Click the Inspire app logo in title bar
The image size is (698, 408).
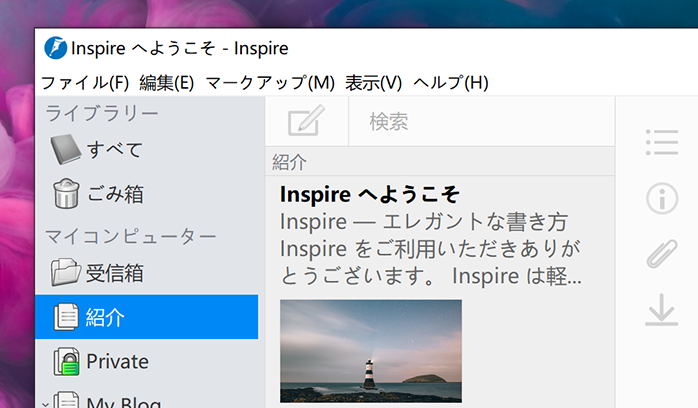tap(56, 48)
